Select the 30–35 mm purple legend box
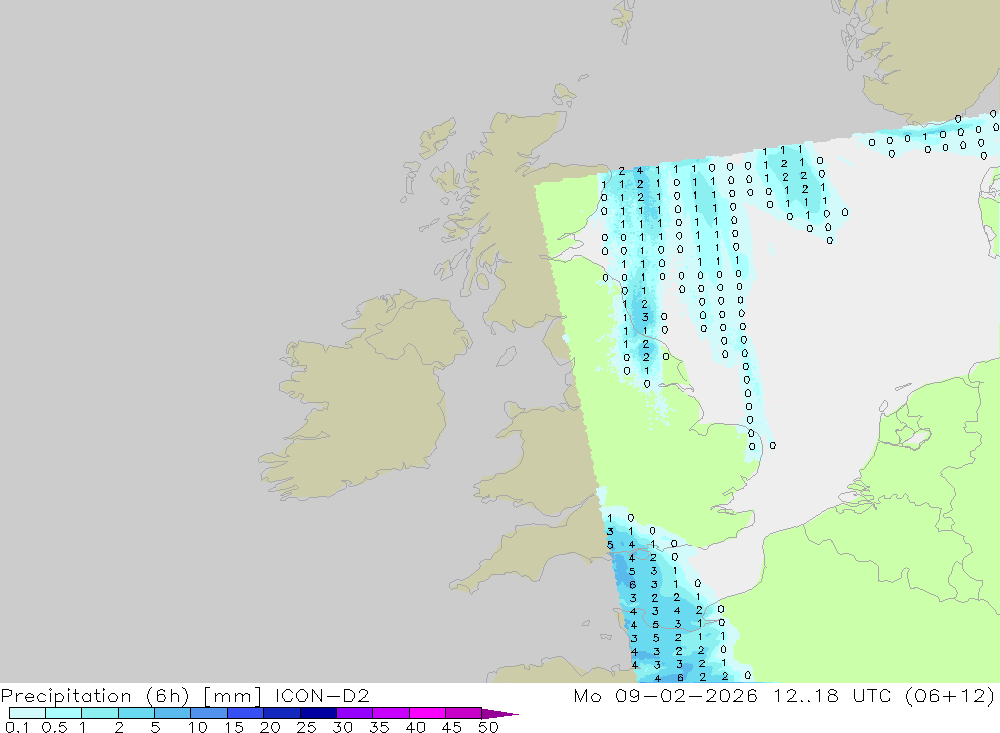This screenshot has height=733, width=1000. click(355, 713)
